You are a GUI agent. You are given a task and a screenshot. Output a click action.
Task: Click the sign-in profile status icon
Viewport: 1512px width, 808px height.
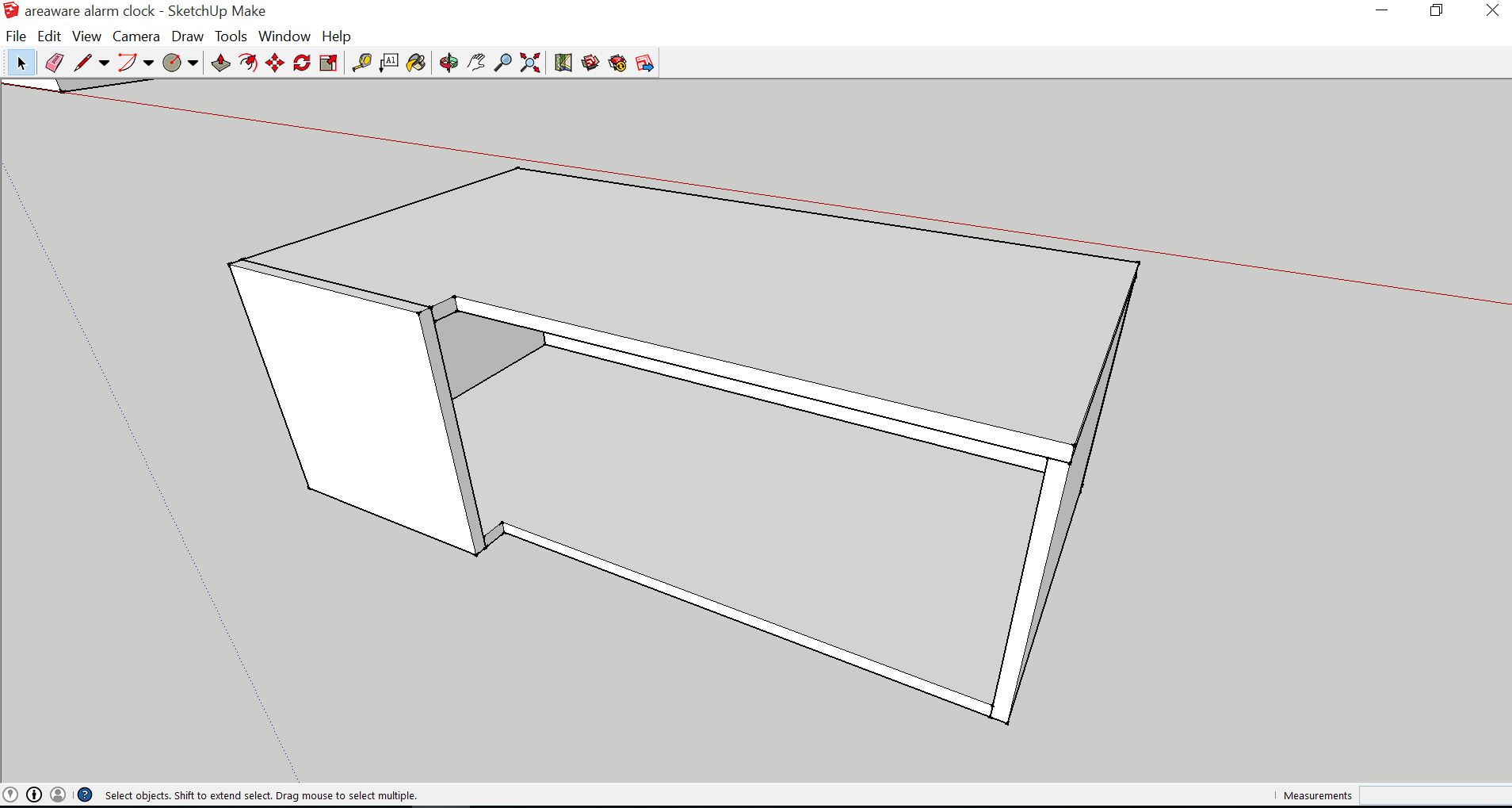tap(58, 795)
